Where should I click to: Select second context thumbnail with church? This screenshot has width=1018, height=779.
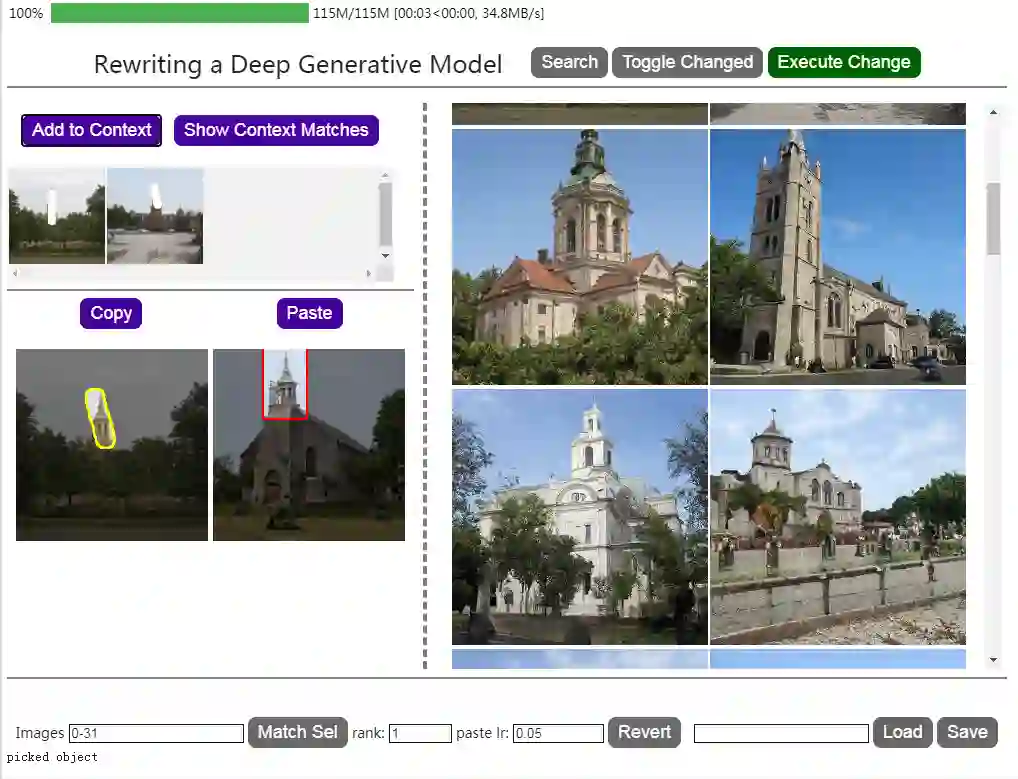point(155,215)
